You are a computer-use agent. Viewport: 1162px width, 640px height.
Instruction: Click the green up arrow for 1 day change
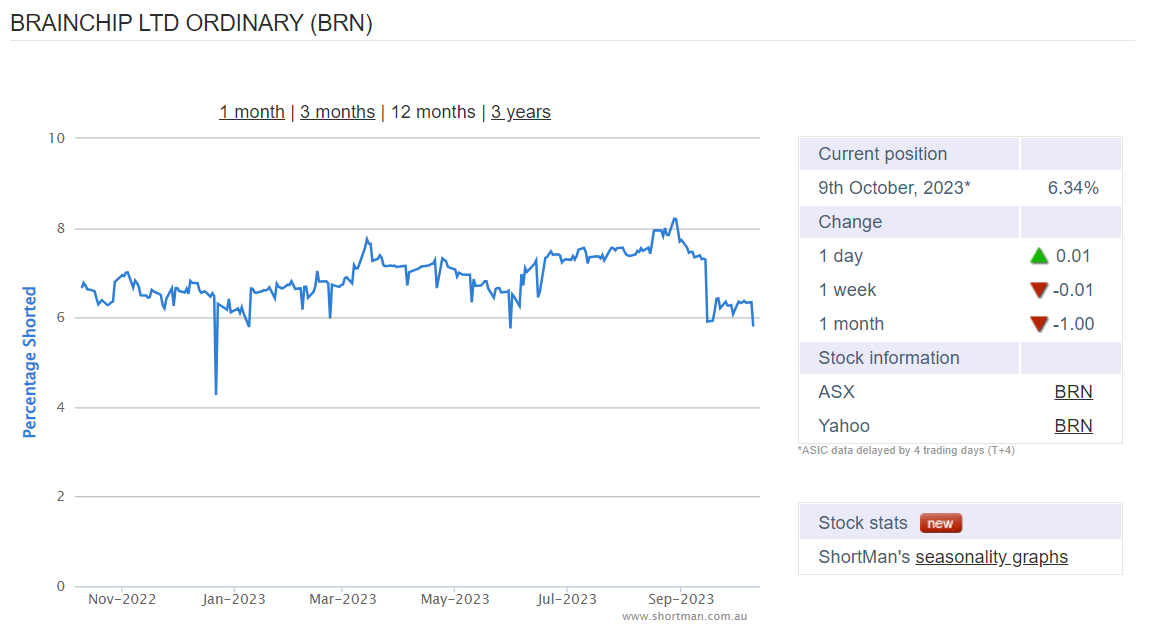coord(1039,256)
